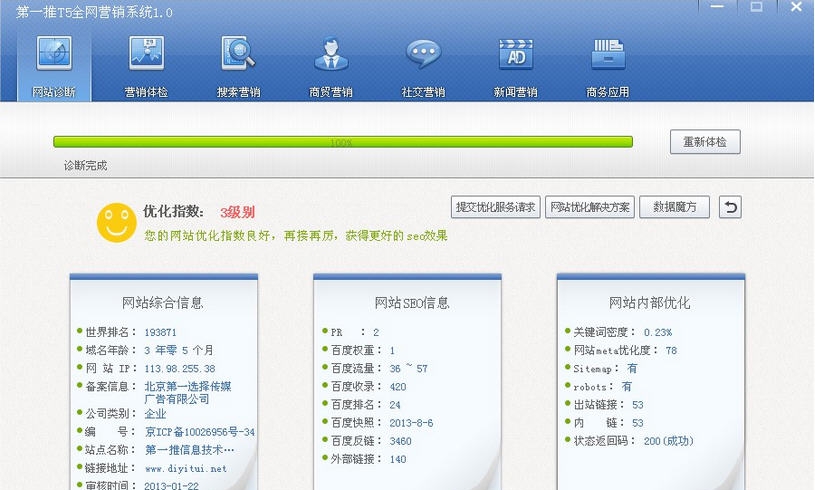
Task: Click the yellow smiley face icon
Action: (x=117, y=223)
